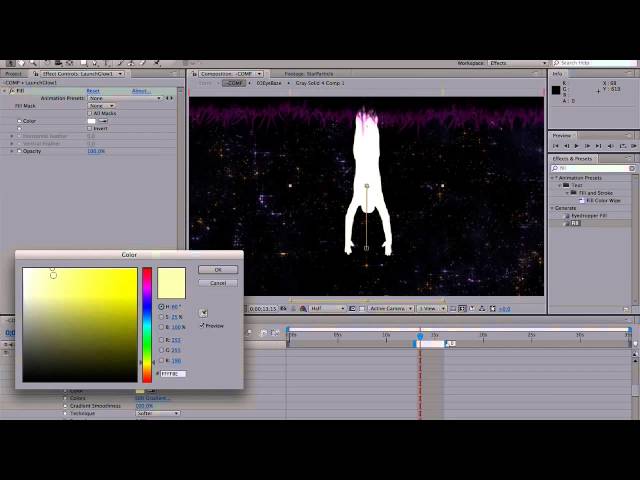Select the G (green) radio button
Viewport: 640px width, 480px height.
tap(161, 350)
